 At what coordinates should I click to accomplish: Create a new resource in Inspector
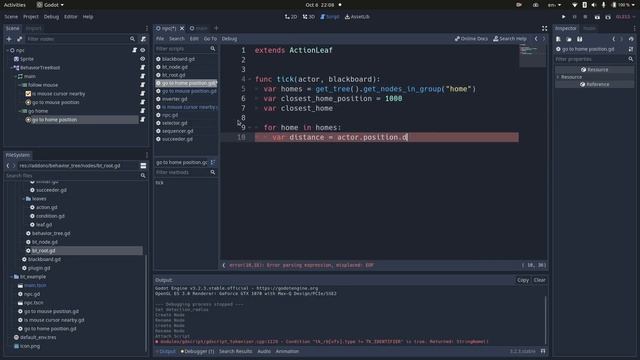(x=558, y=39)
